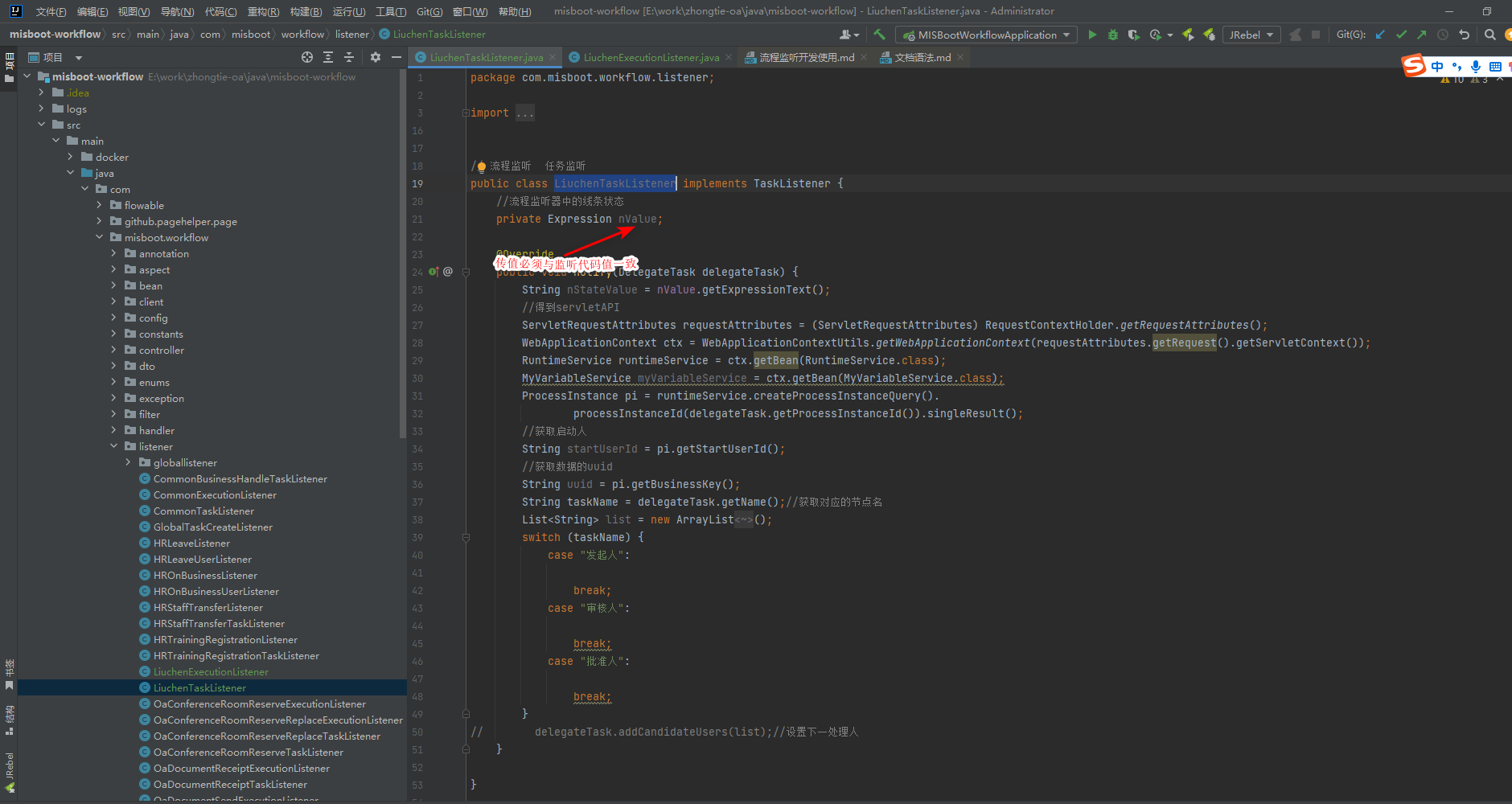1512x804 pixels.
Task: Click the project tree vertical scrollbar
Action: pos(402,253)
